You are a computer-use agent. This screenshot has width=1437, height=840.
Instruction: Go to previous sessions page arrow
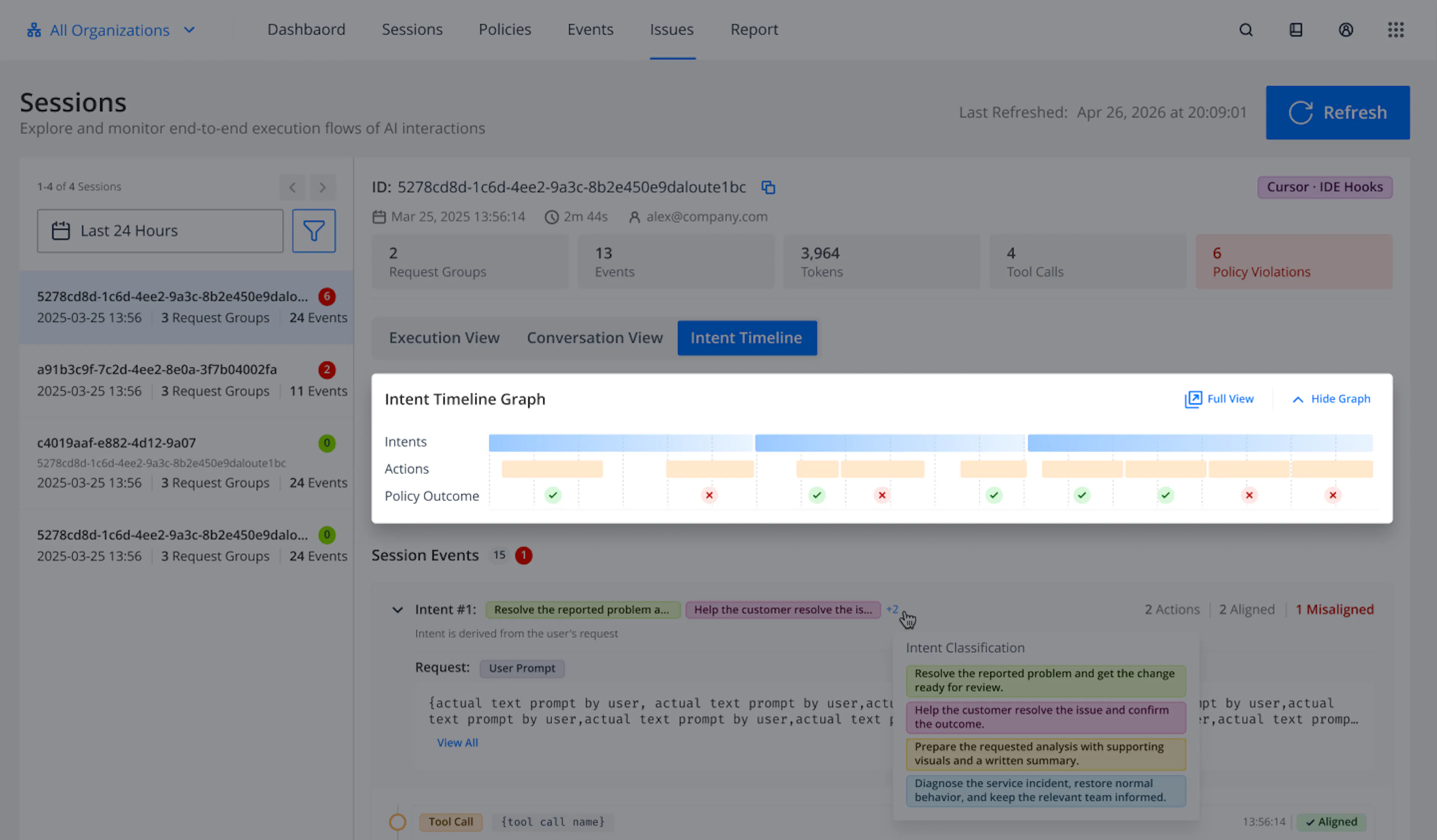coord(293,187)
